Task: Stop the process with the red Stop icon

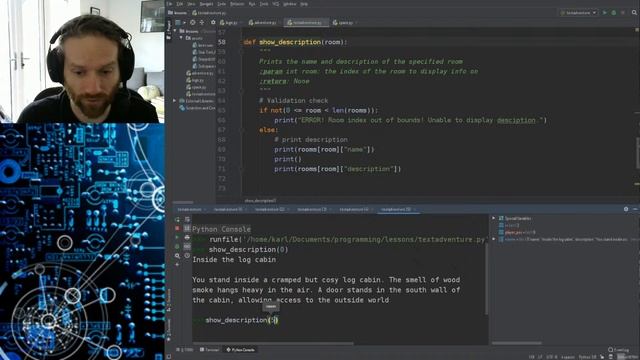Action: [623, 13]
